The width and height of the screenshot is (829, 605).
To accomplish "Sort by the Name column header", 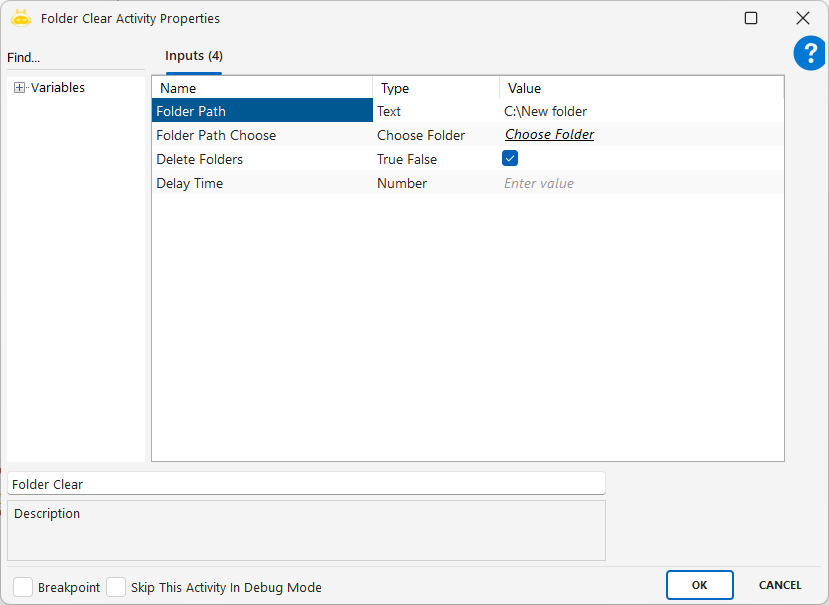I will (x=261, y=88).
